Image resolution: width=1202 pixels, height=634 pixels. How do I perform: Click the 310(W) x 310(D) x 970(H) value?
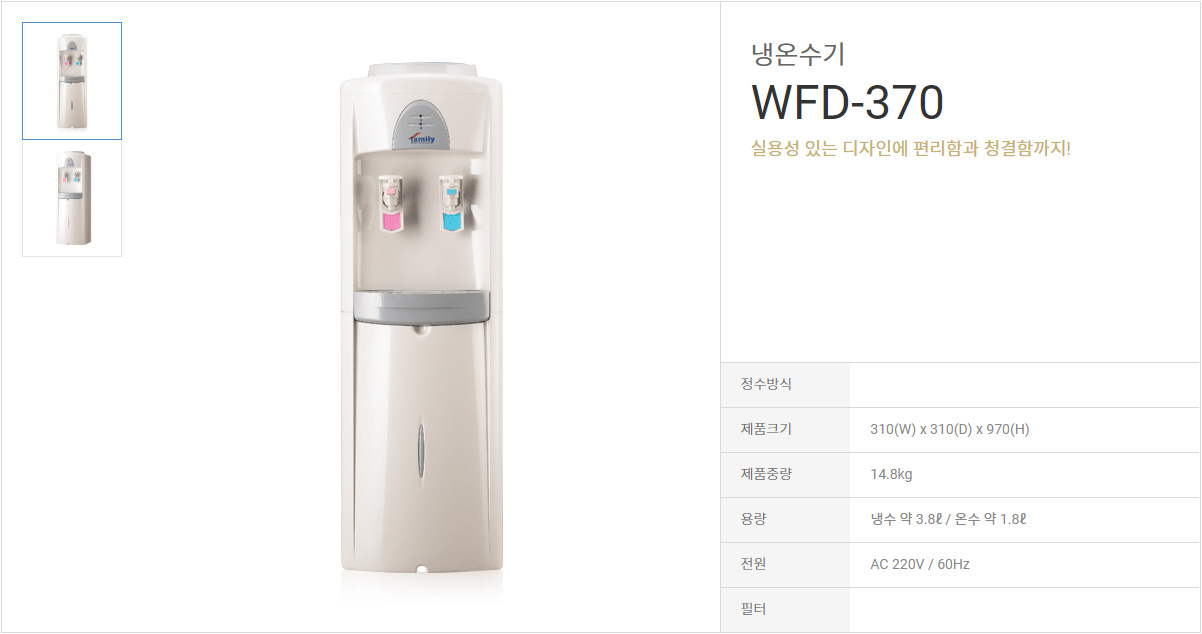(950, 430)
